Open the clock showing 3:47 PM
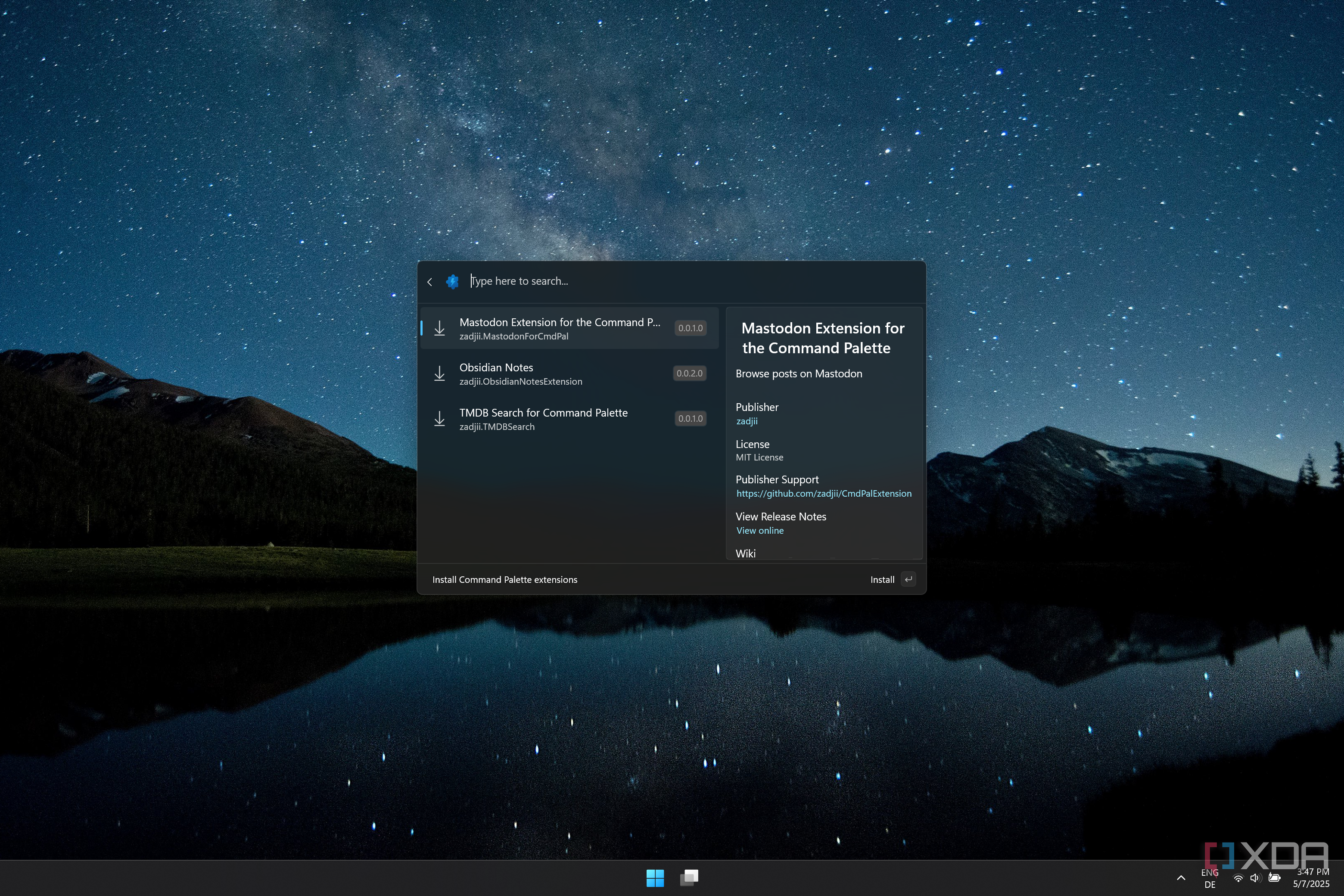Image resolution: width=1344 pixels, height=896 pixels. point(1311,878)
